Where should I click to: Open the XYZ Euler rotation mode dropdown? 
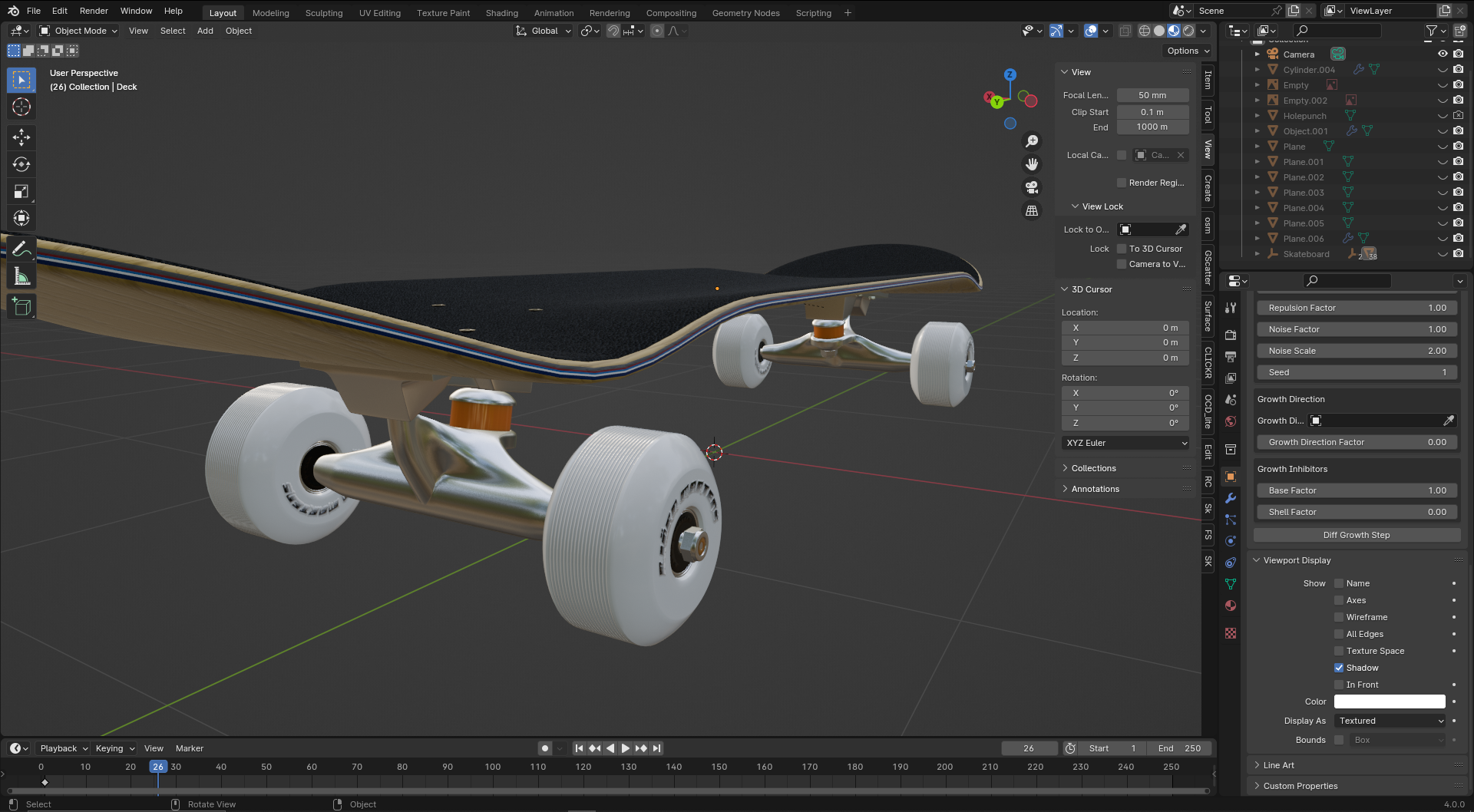click(x=1126, y=443)
